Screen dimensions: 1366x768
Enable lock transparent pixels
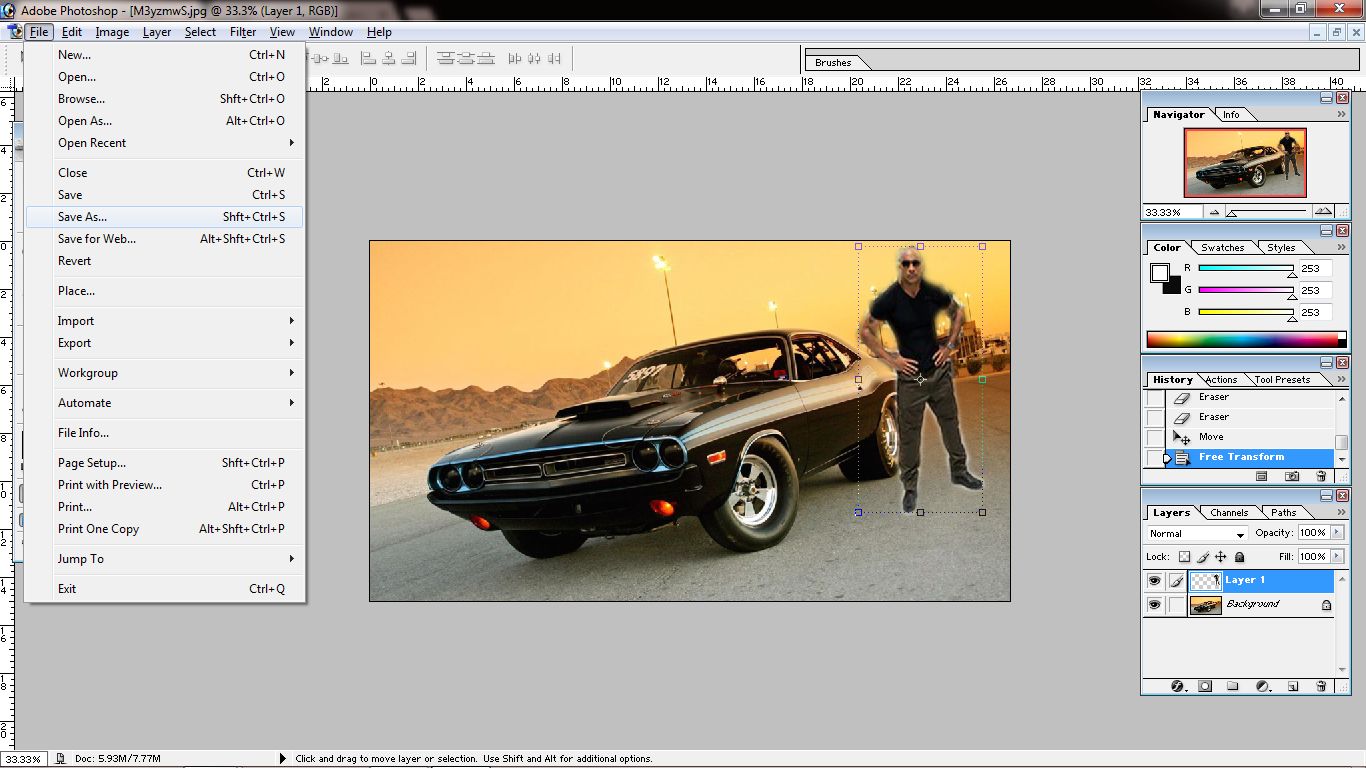pos(1183,556)
